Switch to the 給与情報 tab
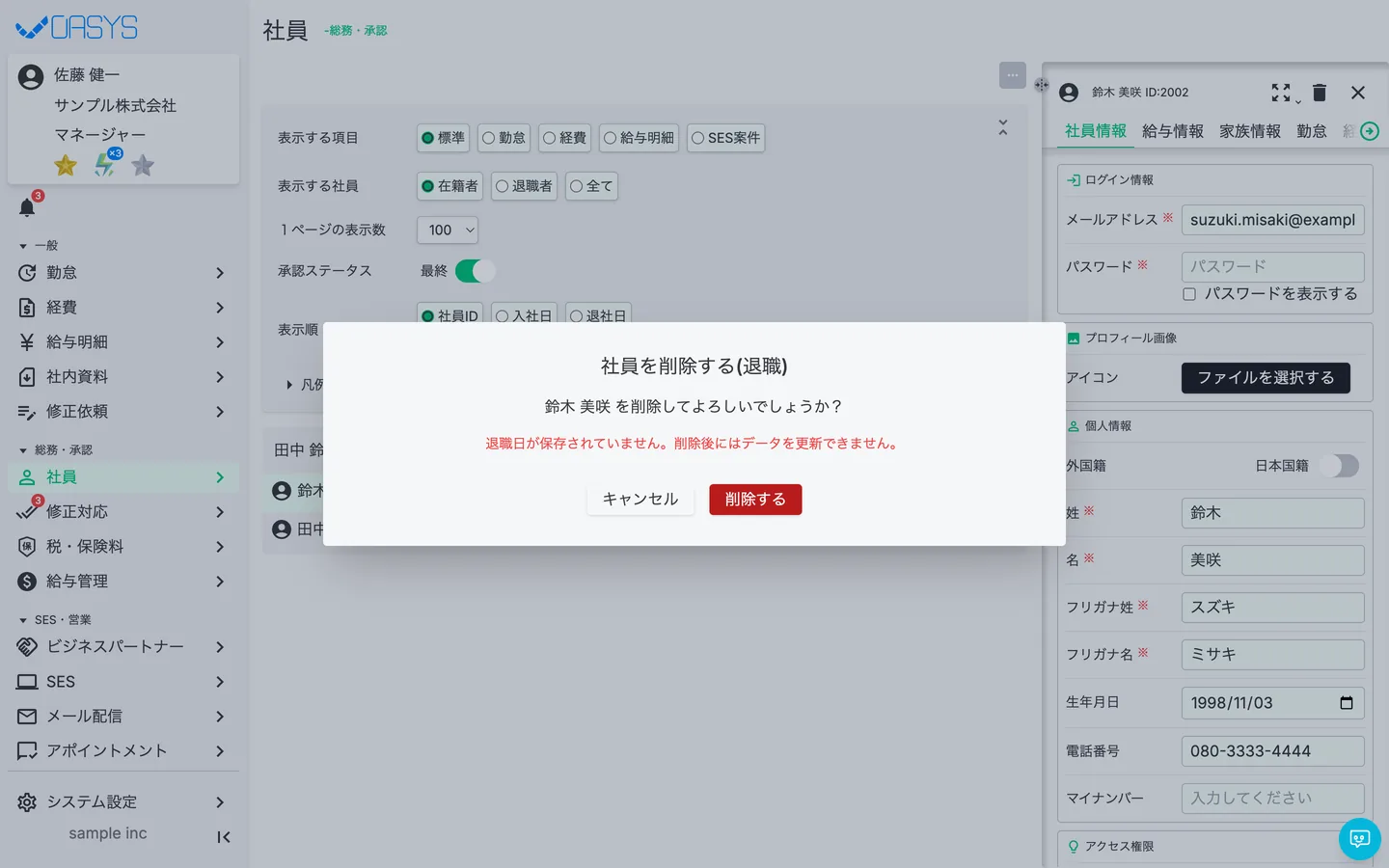The width and height of the screenshot is (1389, 868). coord(1173,131)
